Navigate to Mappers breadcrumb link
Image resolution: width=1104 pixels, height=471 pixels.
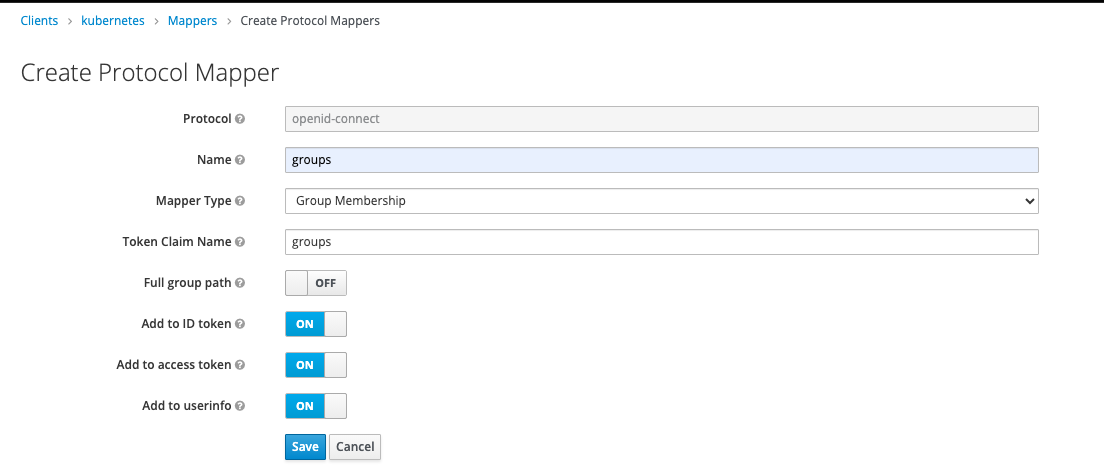tap(192, 20)
